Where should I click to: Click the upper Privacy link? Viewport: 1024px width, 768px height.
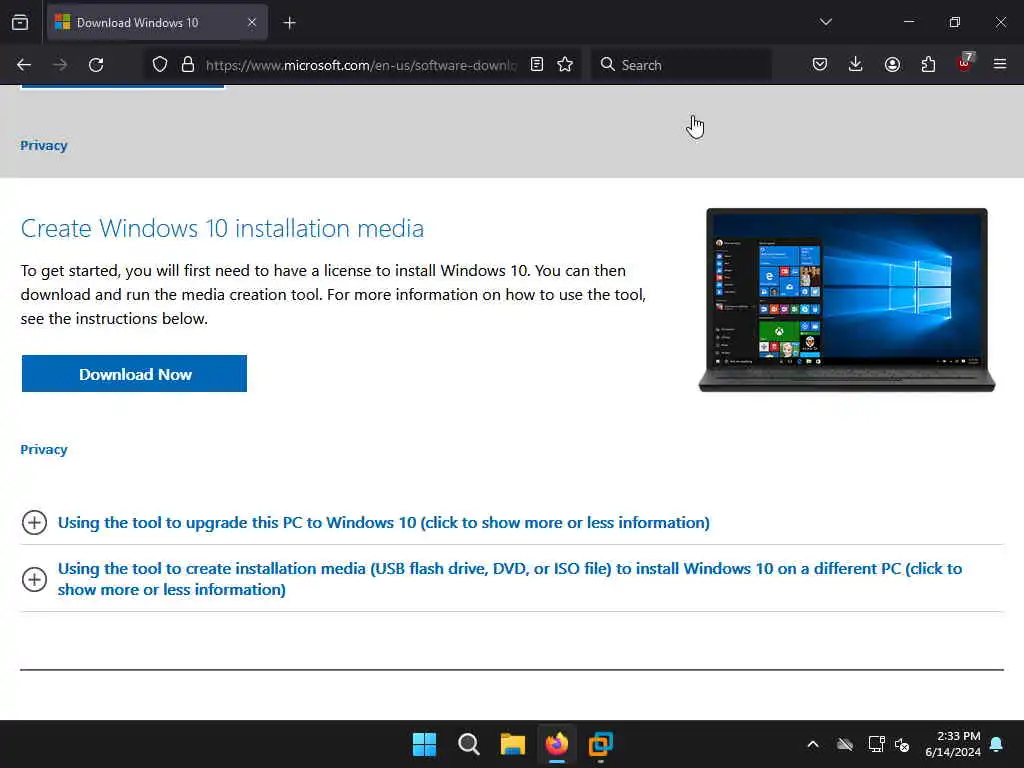point(44,146)
